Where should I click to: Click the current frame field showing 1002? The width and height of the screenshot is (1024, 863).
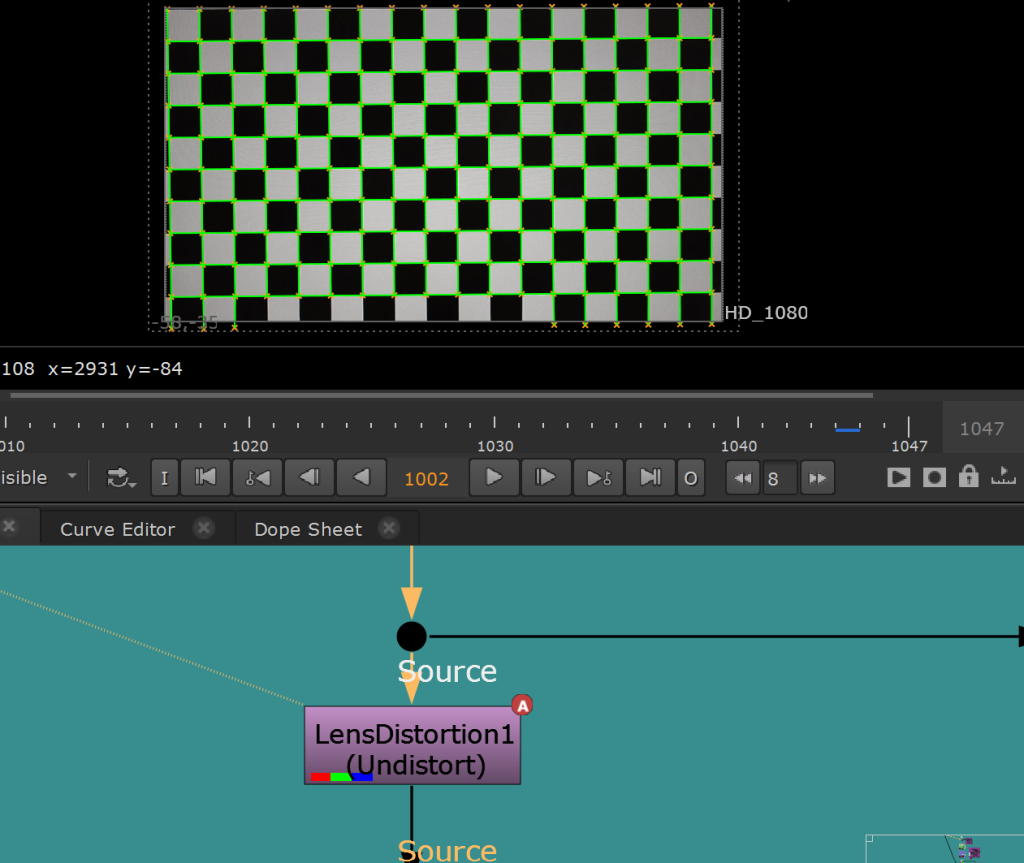tap(427, 479)
